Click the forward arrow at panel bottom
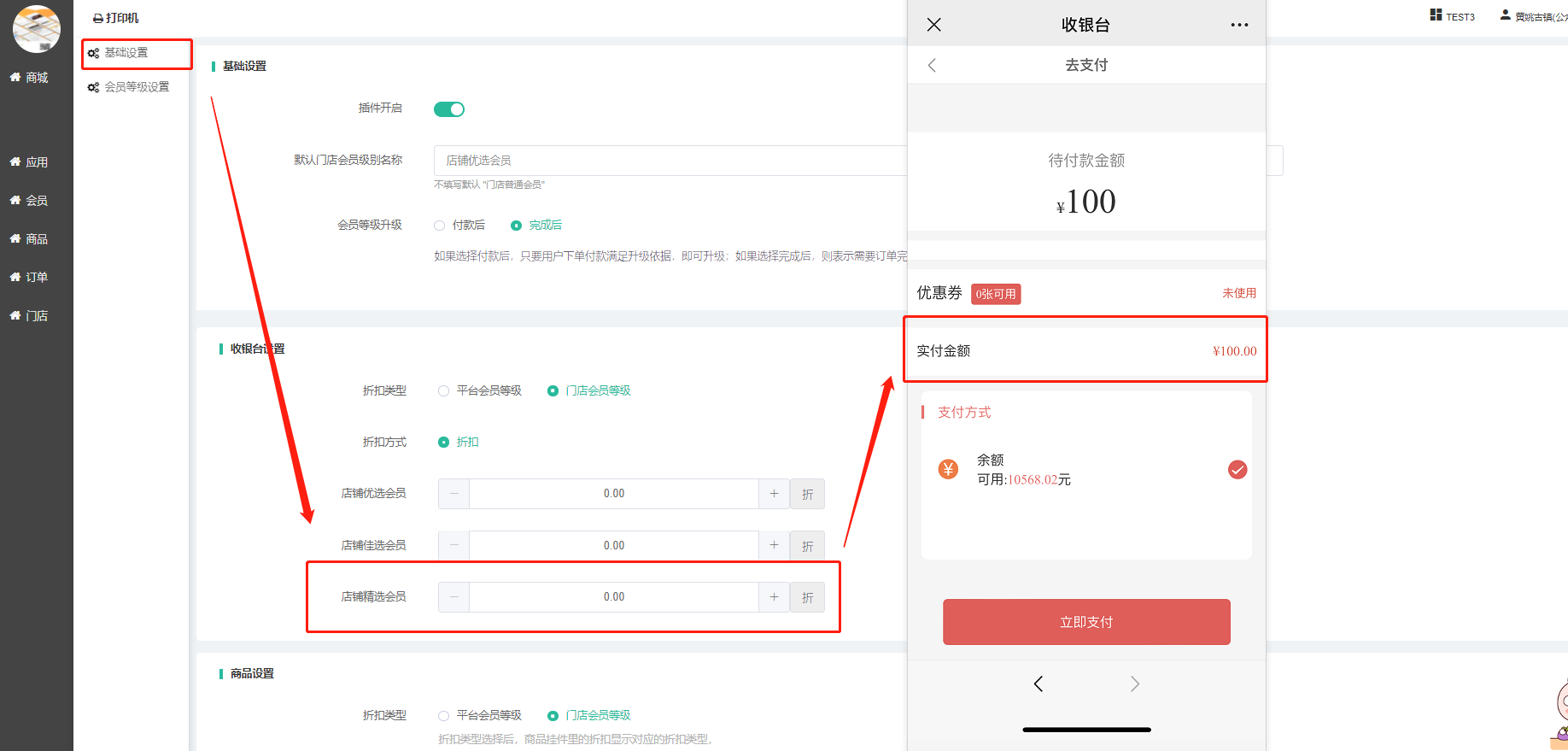Screen dimensions: 1568x751 tap(1134, 684)
